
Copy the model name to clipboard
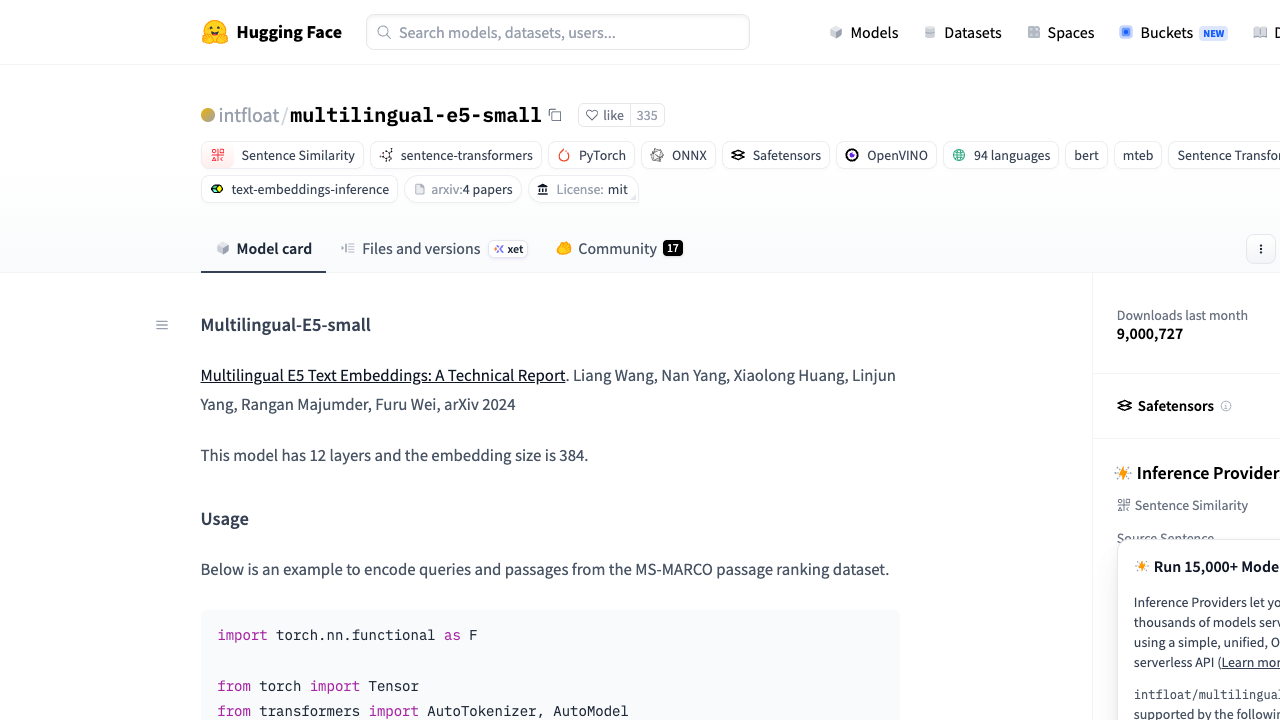[x=555, y=115]
